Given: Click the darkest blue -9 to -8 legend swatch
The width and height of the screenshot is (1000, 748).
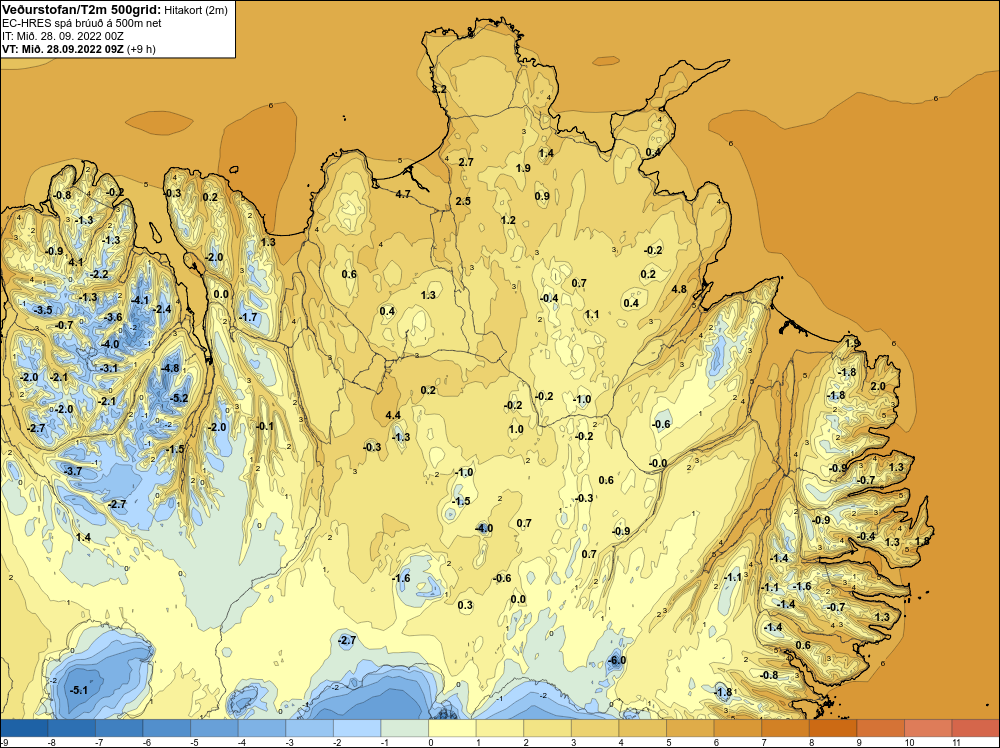Looking at the screenshot, I should [x=24, y=728].
